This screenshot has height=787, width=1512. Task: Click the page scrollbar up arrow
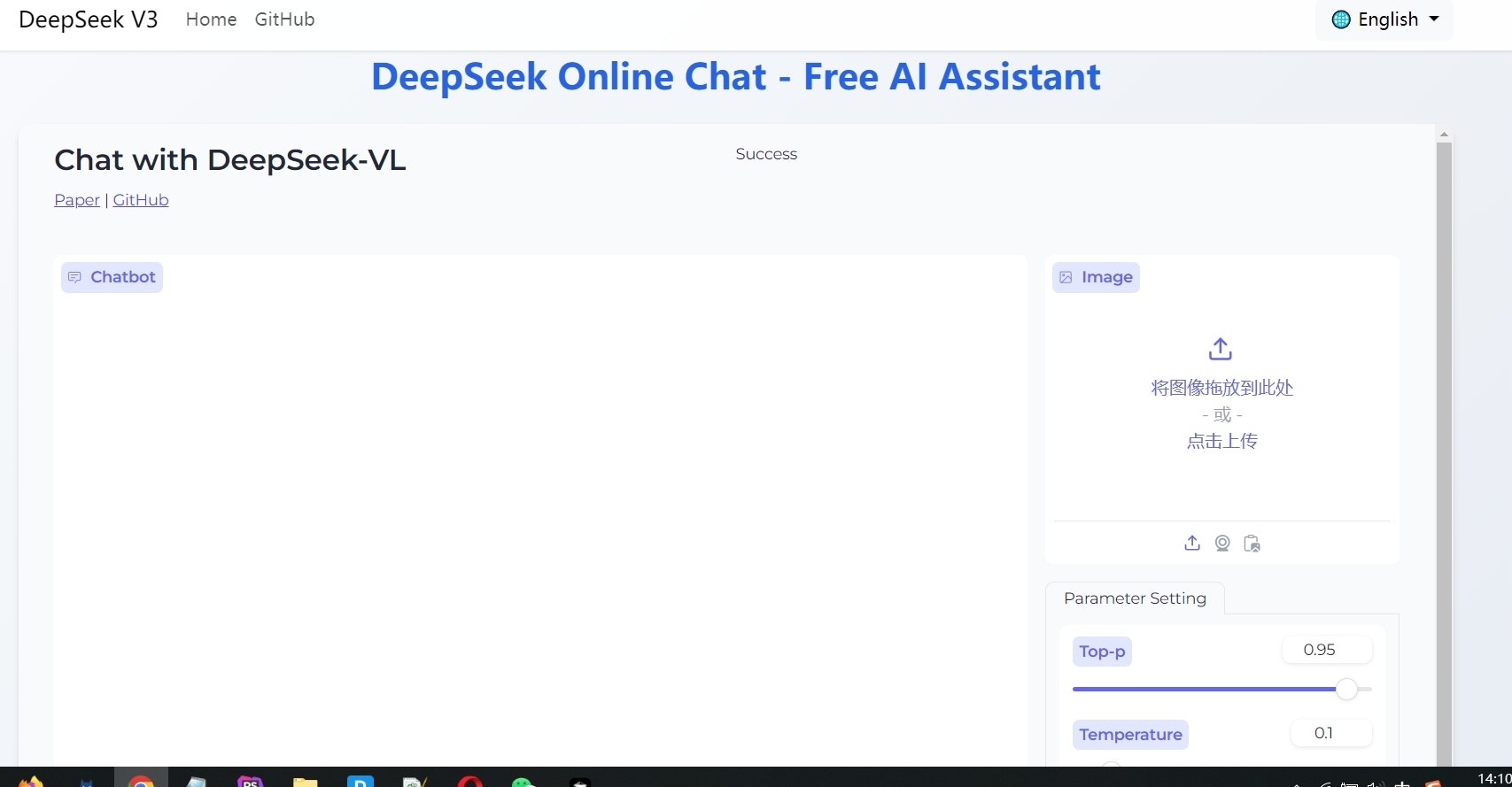(1444, 135)
